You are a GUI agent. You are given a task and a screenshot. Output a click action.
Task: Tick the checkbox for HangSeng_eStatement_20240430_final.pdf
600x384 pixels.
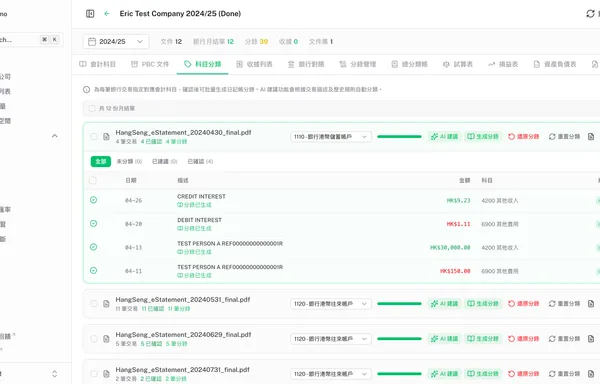(x=94, y=137)
